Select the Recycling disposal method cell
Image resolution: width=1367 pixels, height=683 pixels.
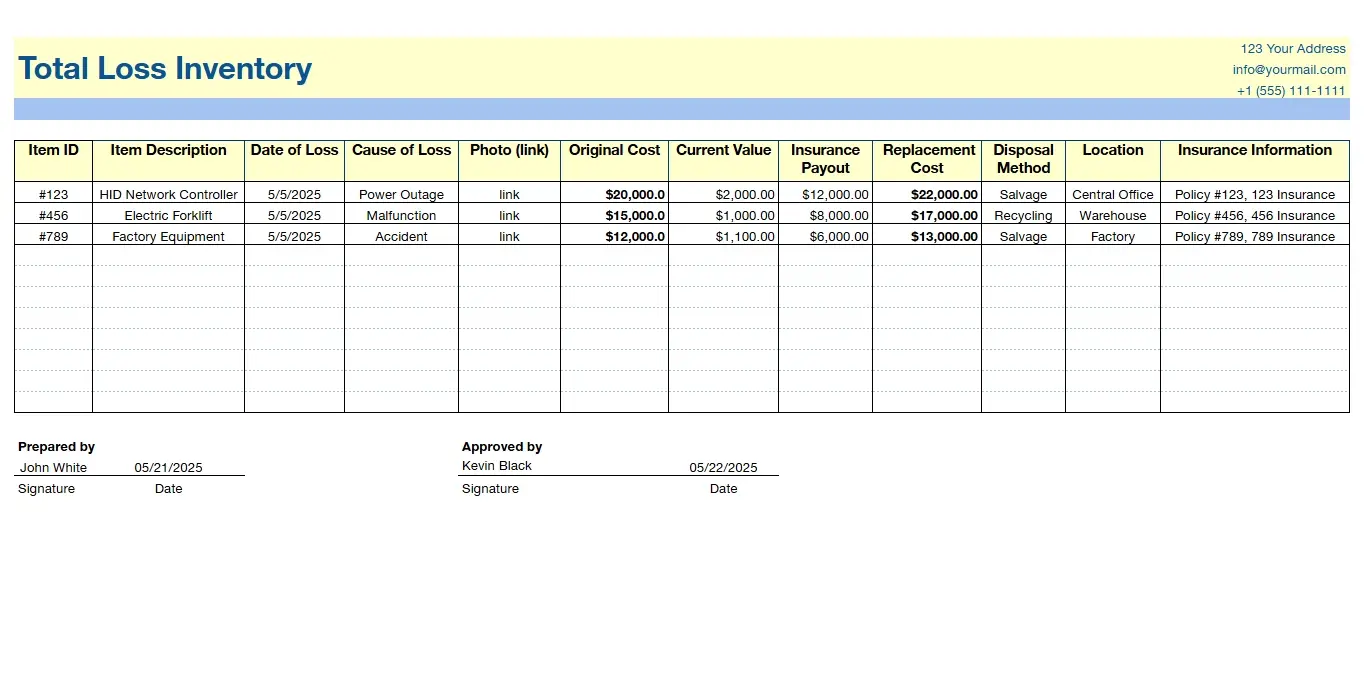(1023, 216)
